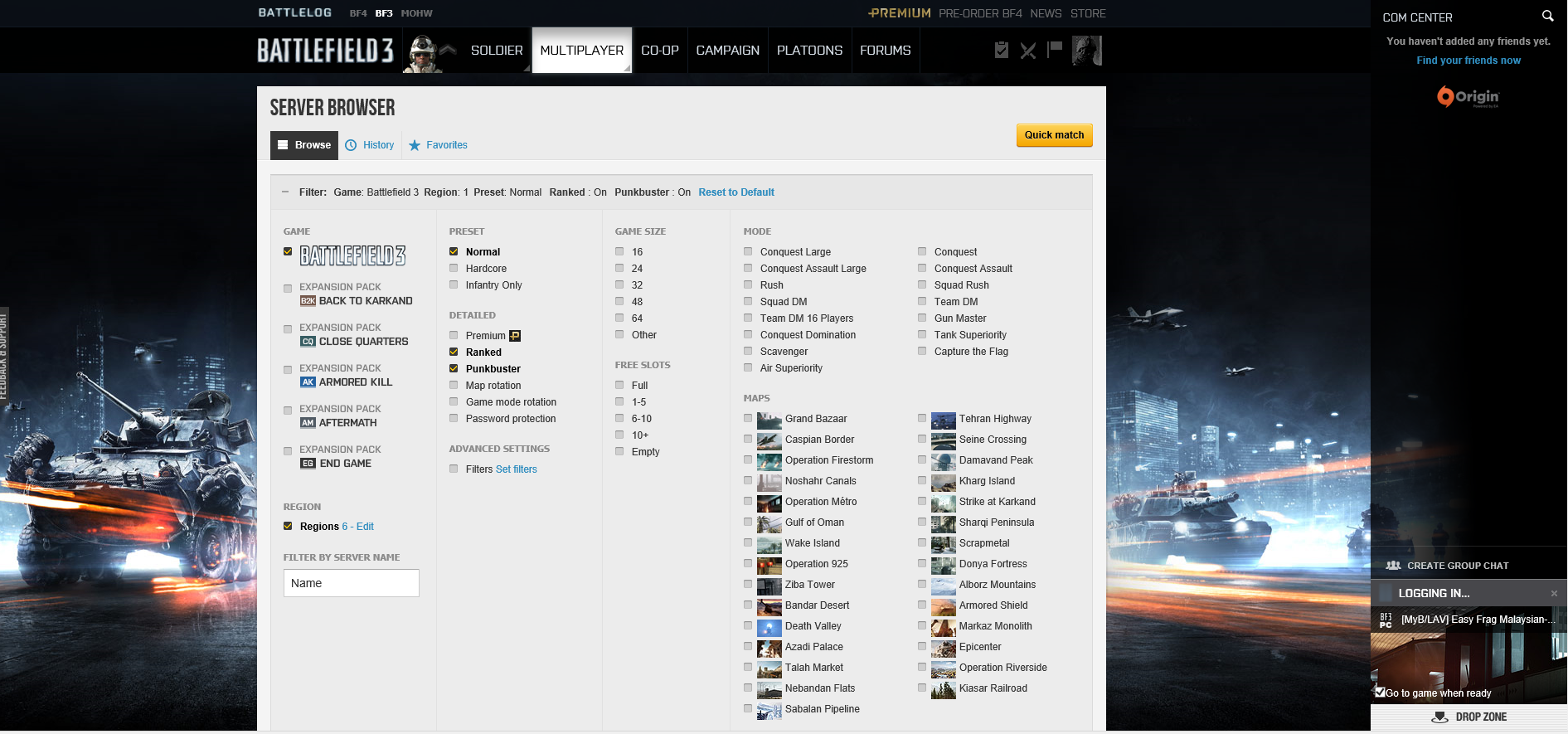Open Set filters advanced settings link
1568x734 pixels.
click(517, 469)
